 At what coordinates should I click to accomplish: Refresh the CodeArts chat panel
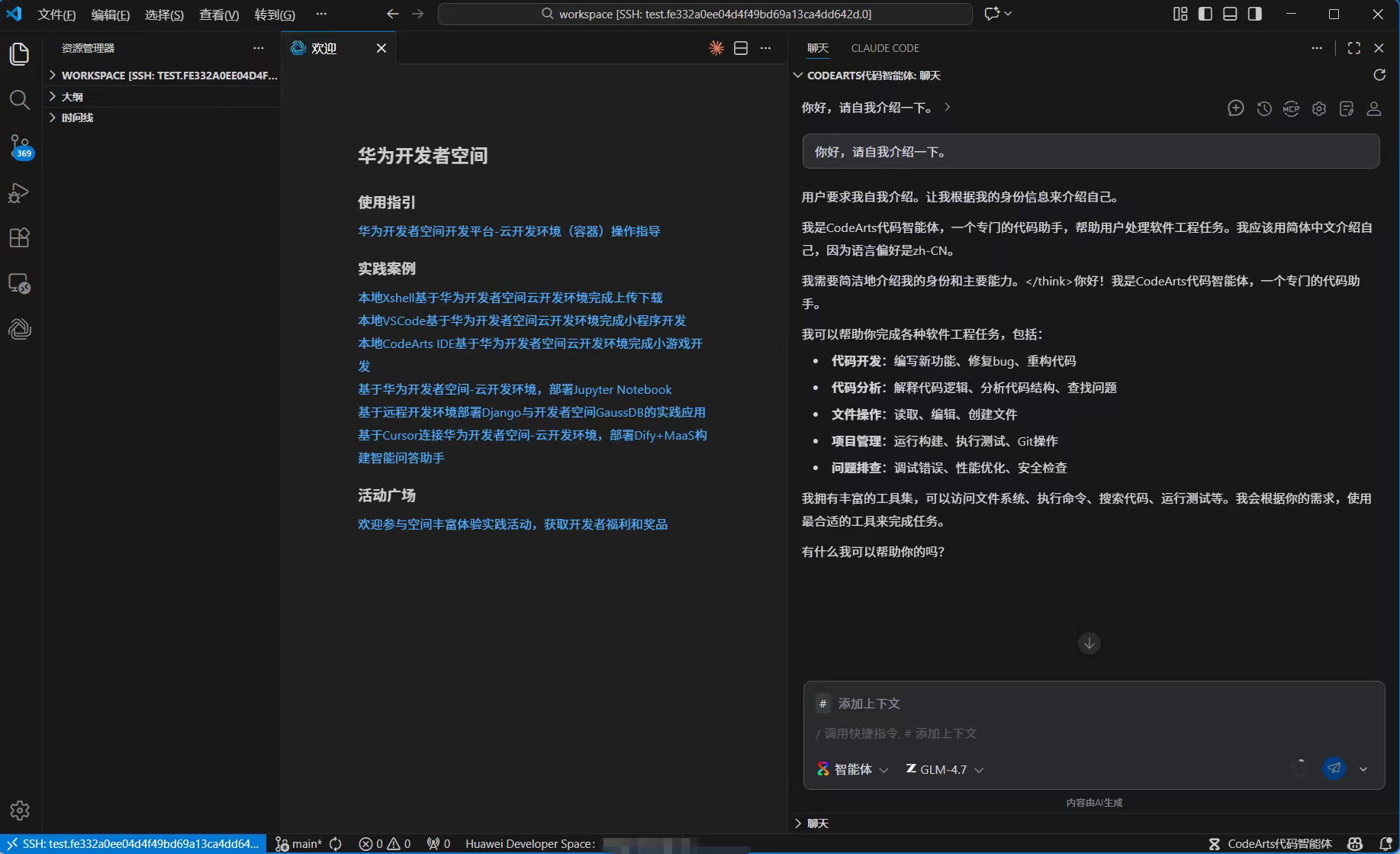(1379, 75)
